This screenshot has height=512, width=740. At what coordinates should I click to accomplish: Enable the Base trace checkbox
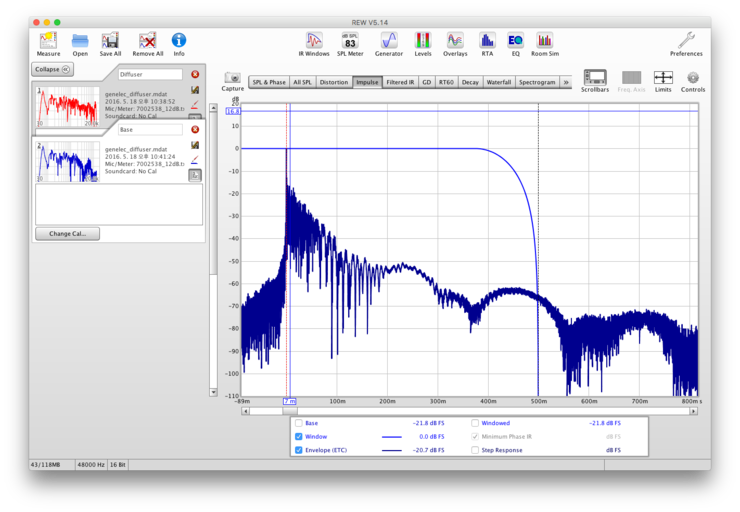299,423
